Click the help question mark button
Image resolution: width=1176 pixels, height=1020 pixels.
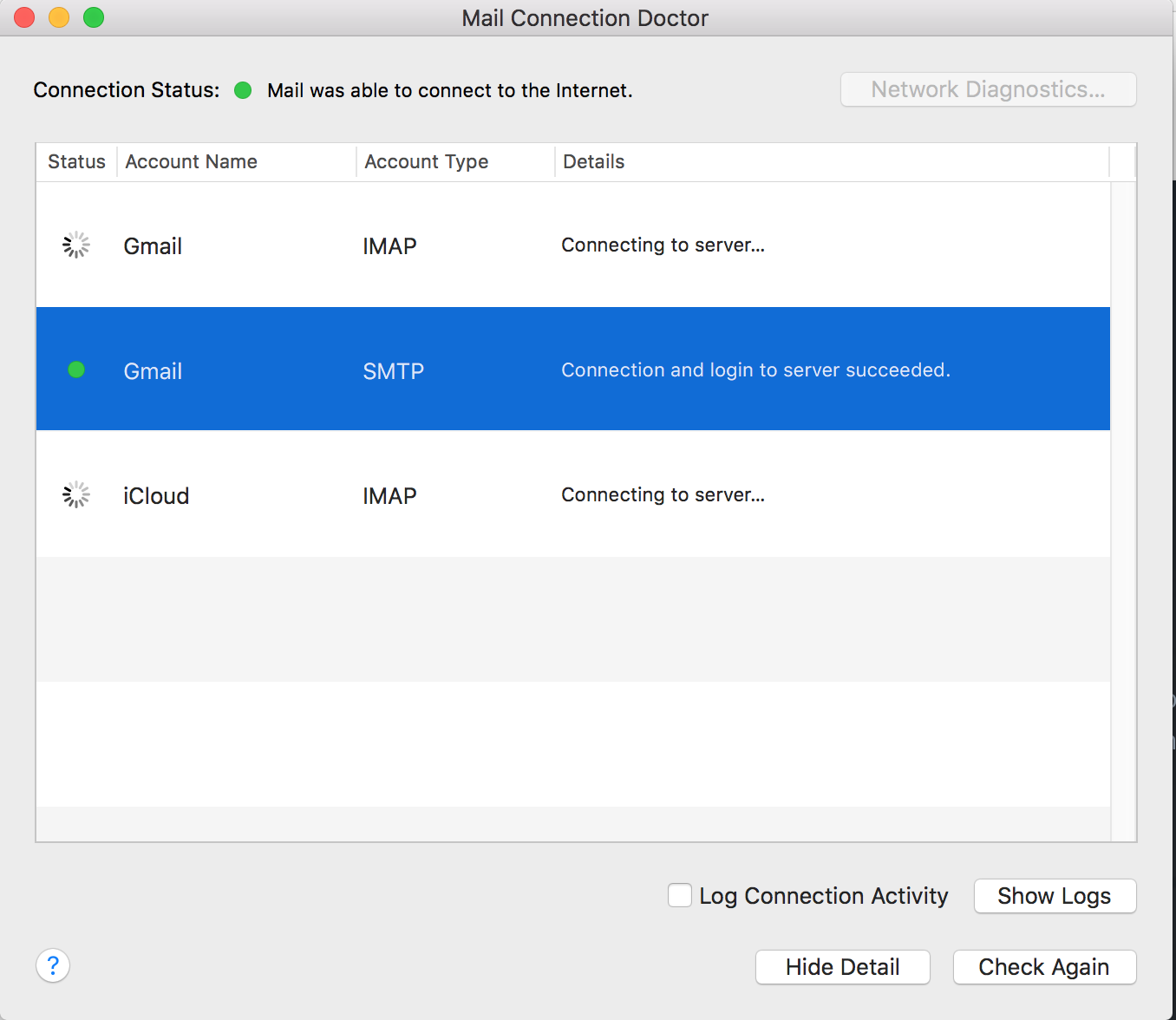point(53,965)
